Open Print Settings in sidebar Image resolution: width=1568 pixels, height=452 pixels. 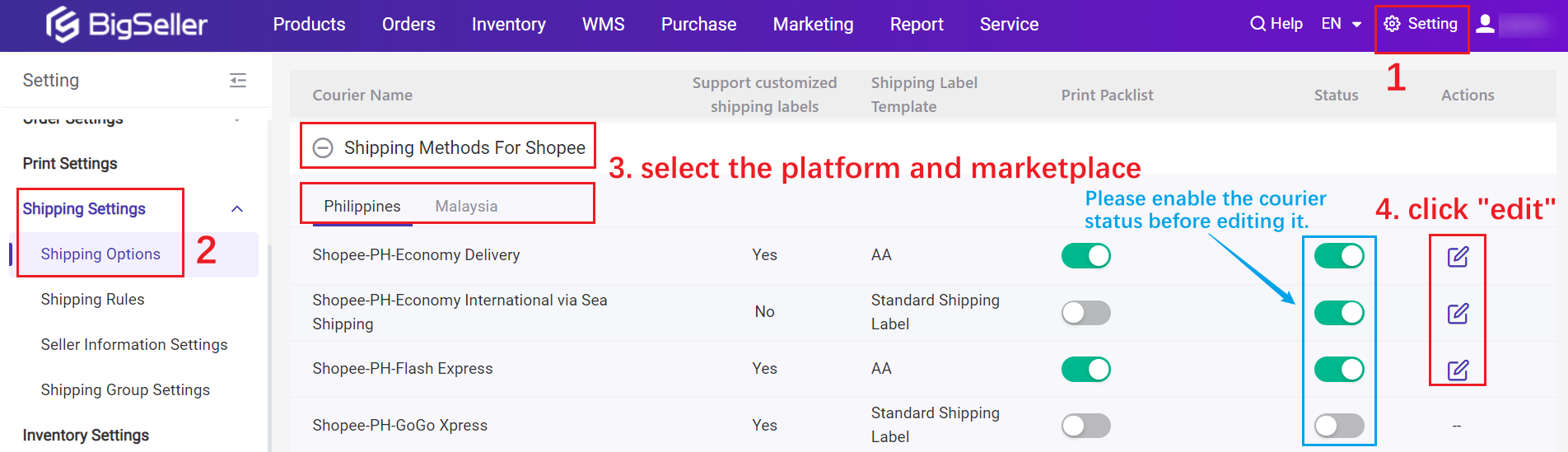coord(70,164)
